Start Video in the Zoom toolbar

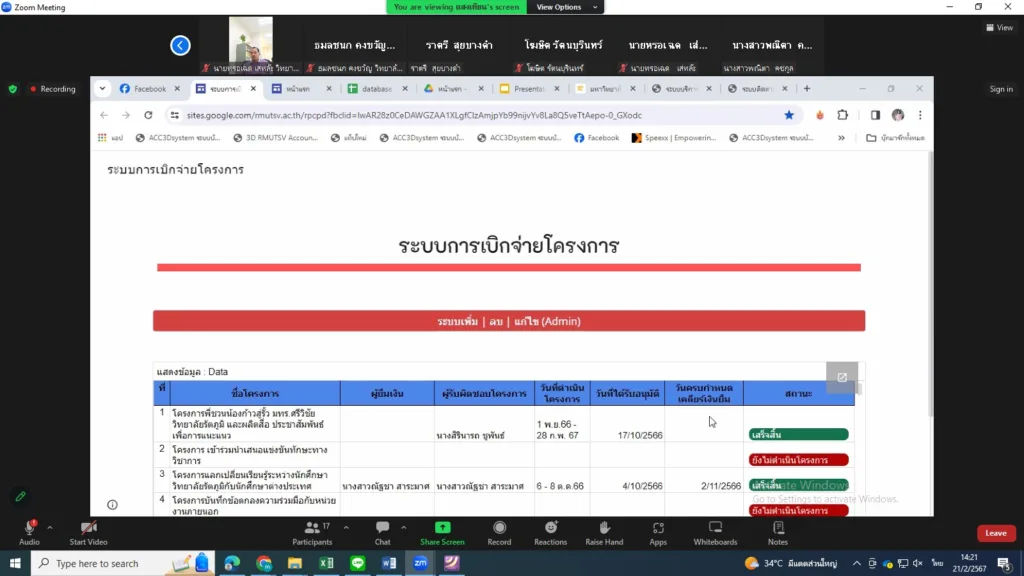pyautogui.click(x=88, y=532)
